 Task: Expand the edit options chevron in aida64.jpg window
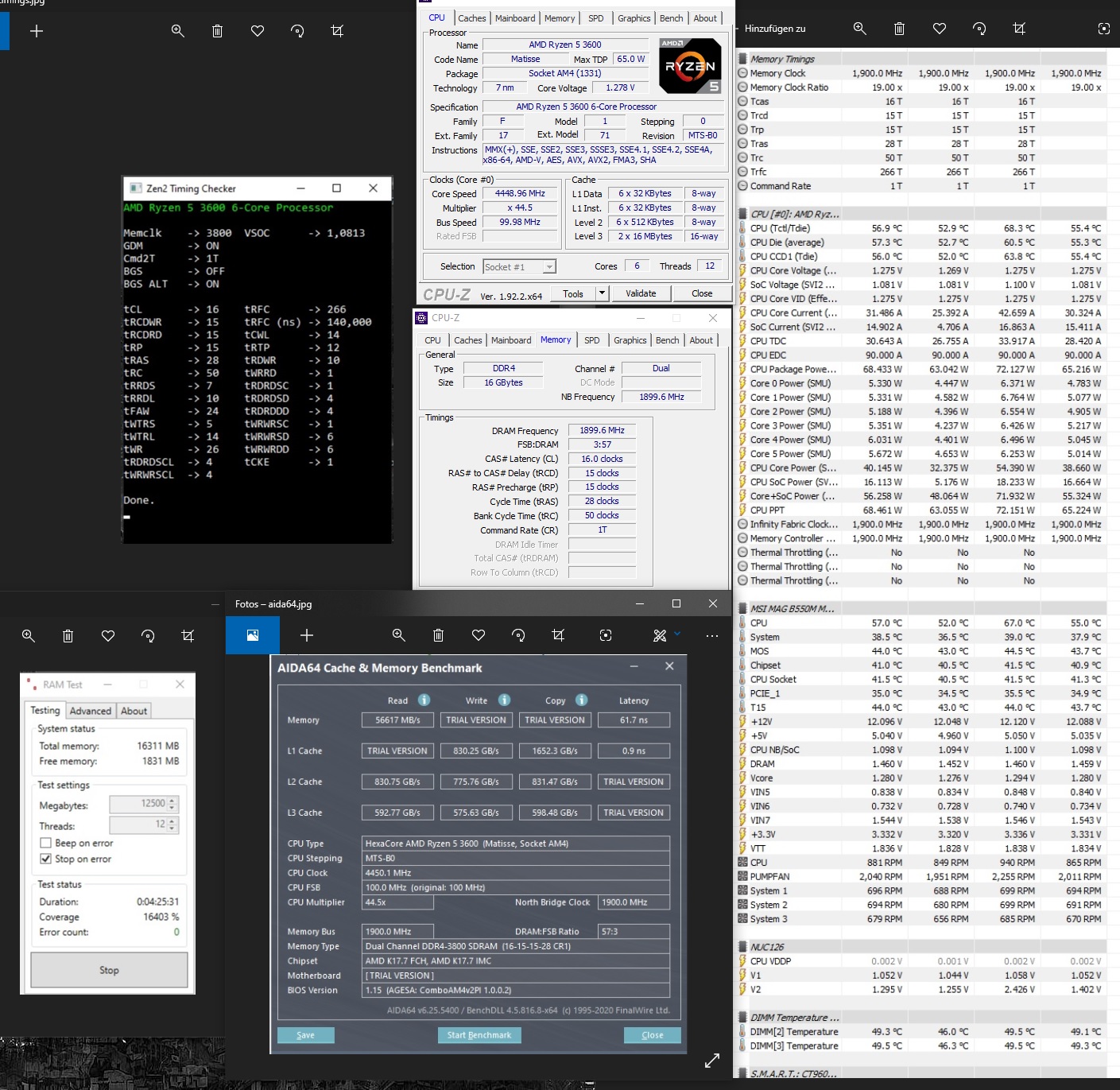677,634
